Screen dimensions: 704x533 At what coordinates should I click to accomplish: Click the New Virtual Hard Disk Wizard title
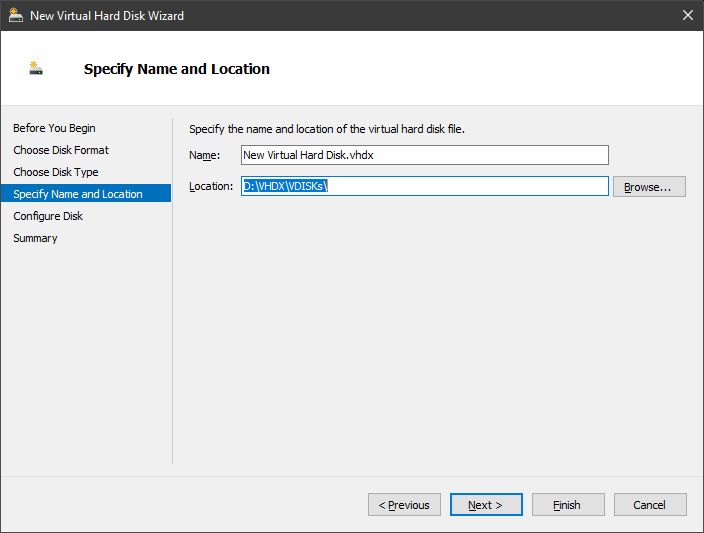pyautogui.click(x=107, y=16)
